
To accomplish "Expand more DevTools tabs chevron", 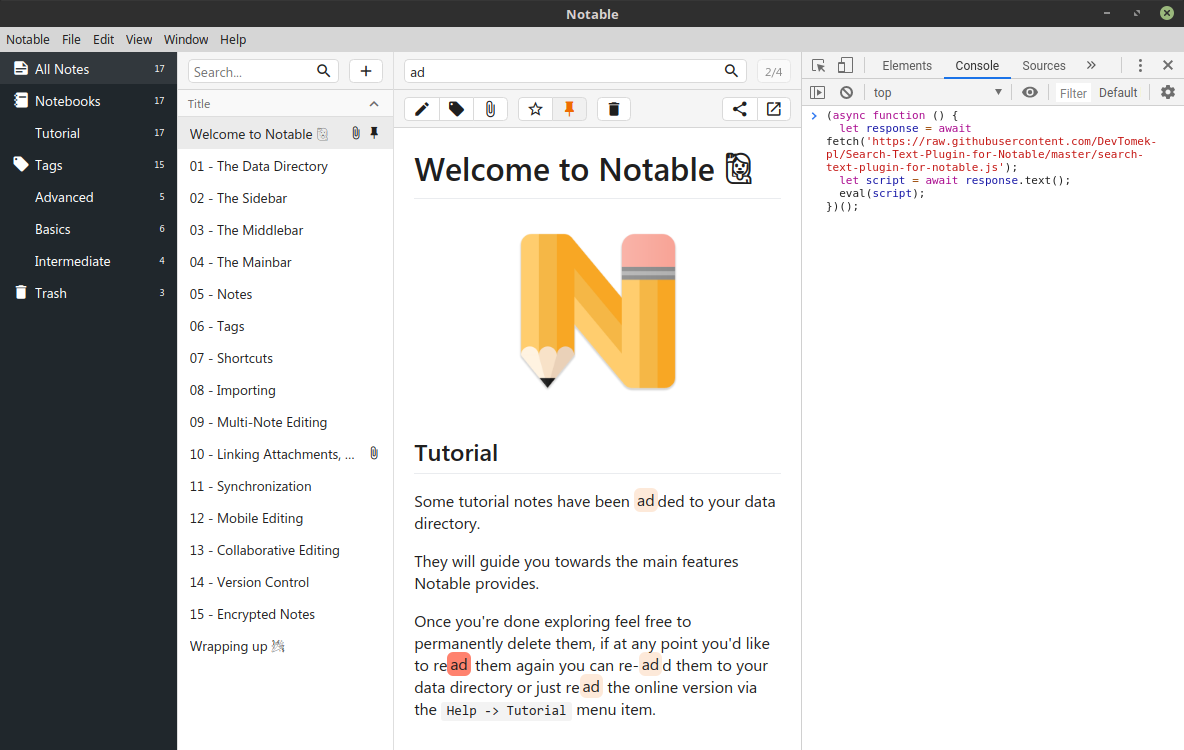I will coord(1091,66).
